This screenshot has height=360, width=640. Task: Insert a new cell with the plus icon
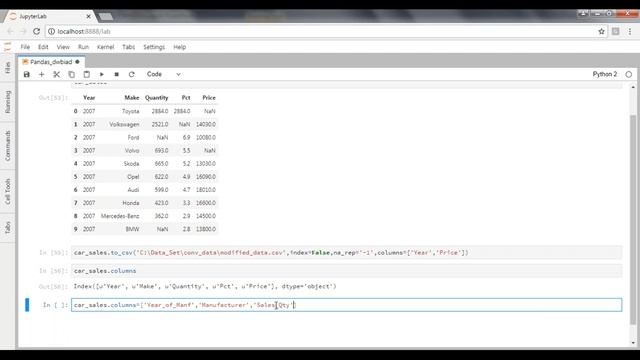click(x=41, y=74)
